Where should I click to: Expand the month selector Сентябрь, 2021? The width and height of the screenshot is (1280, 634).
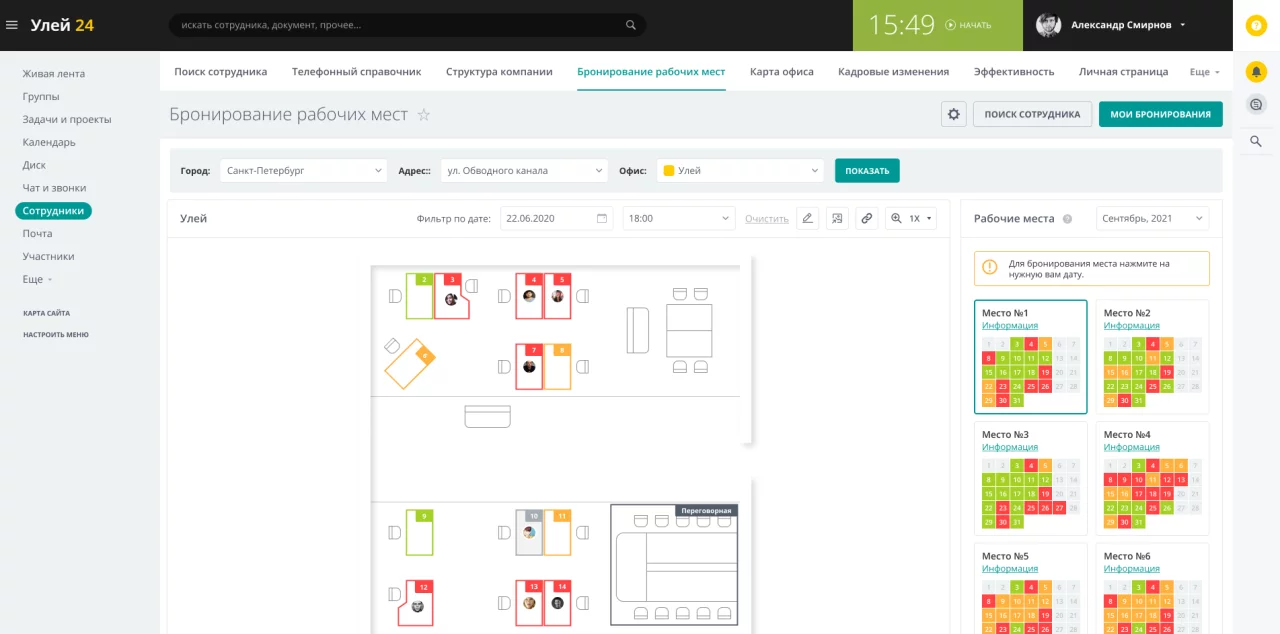[1152, 218]
